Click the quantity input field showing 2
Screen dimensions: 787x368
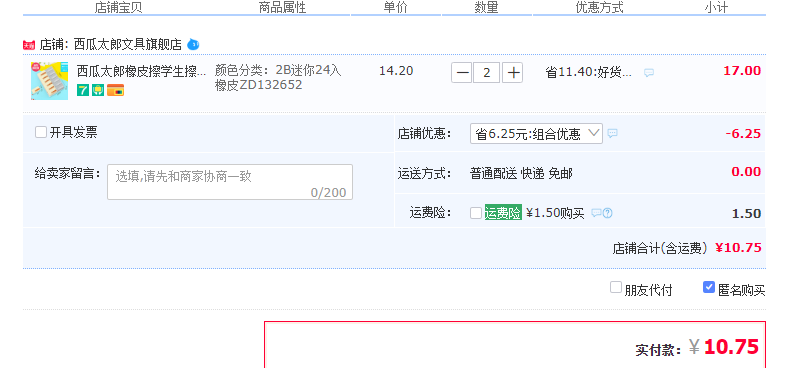tap(486, 73)
